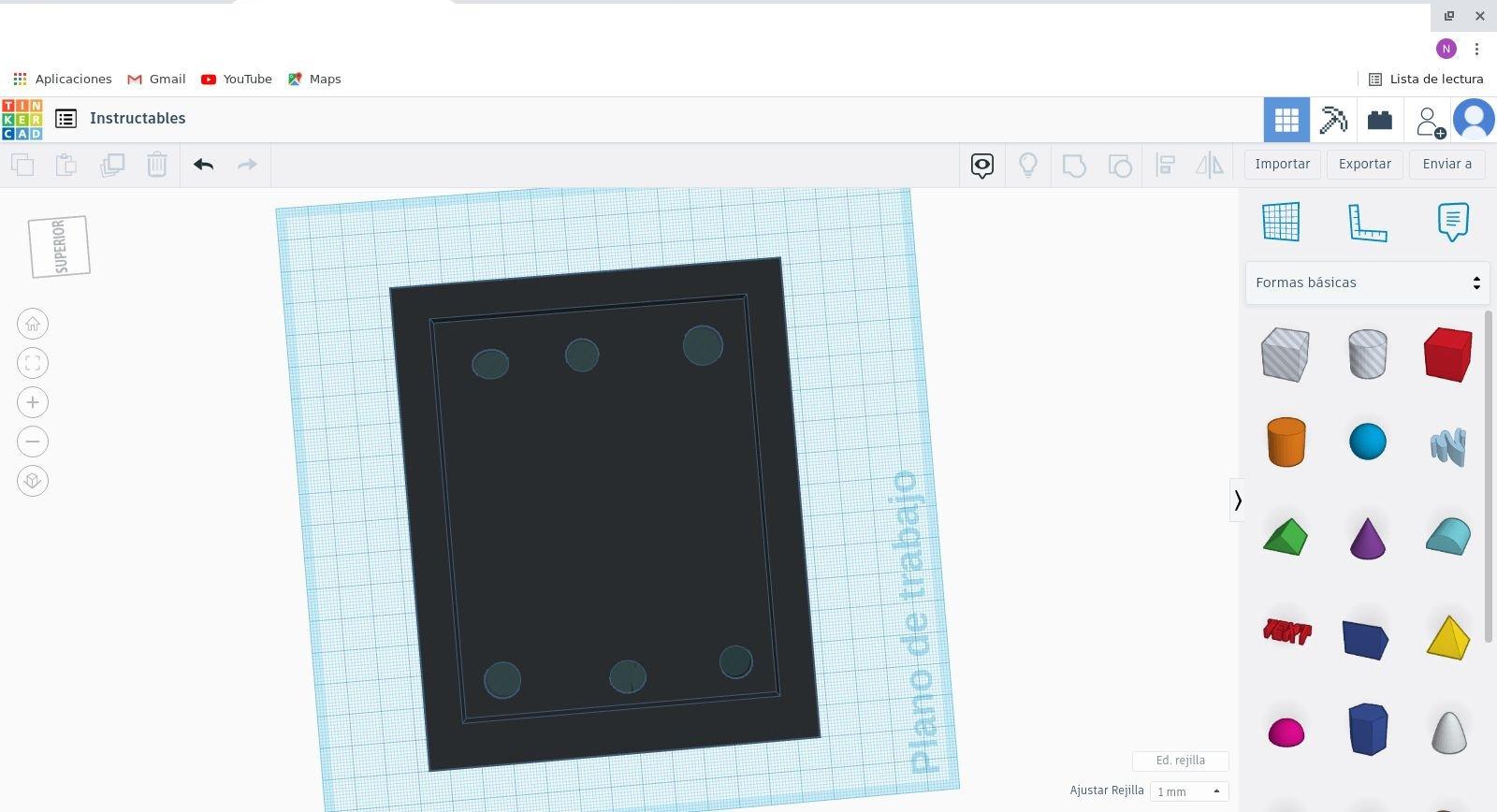
Task: Click the Ungroup shapes icon
Action: coord(1120,166)
